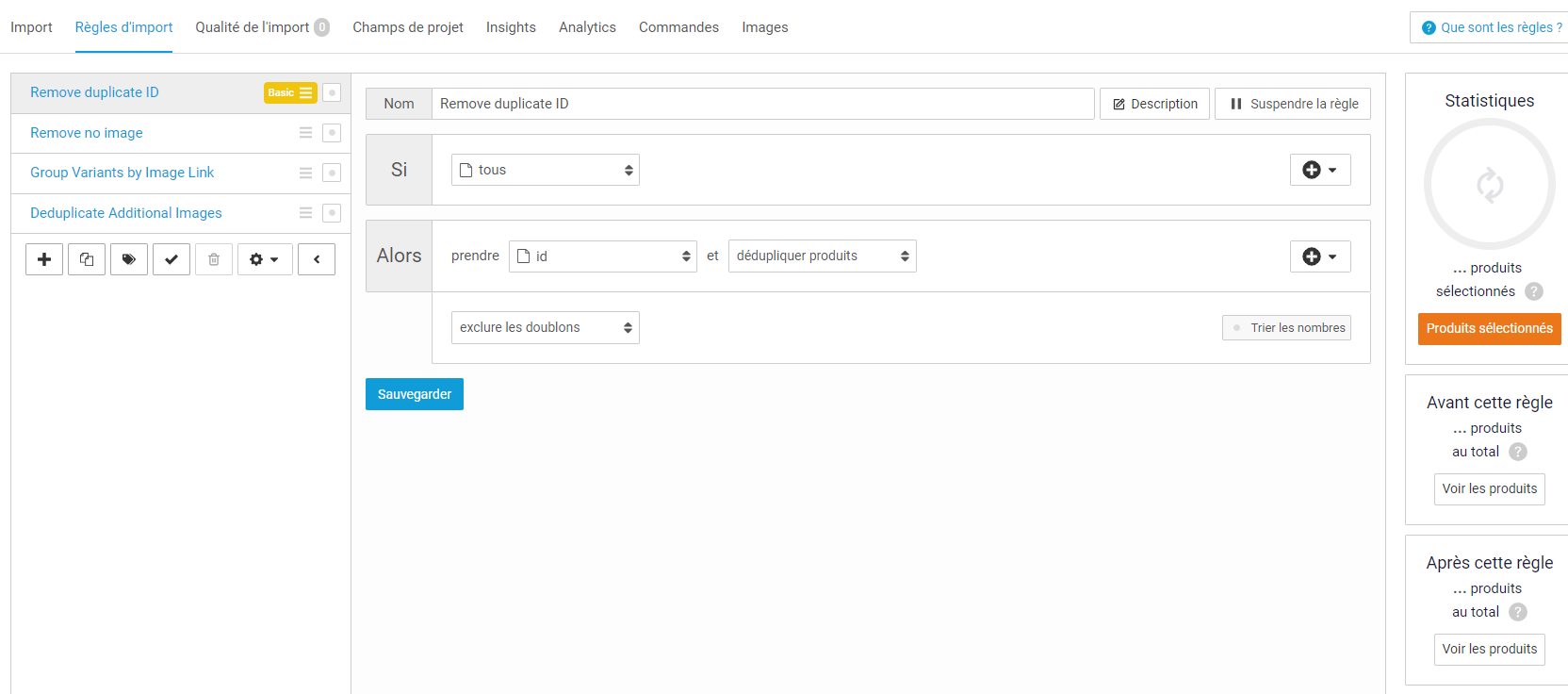Click the add new rule plus icon
Viewport: 1568px width, 694px height.
(44, 259)
